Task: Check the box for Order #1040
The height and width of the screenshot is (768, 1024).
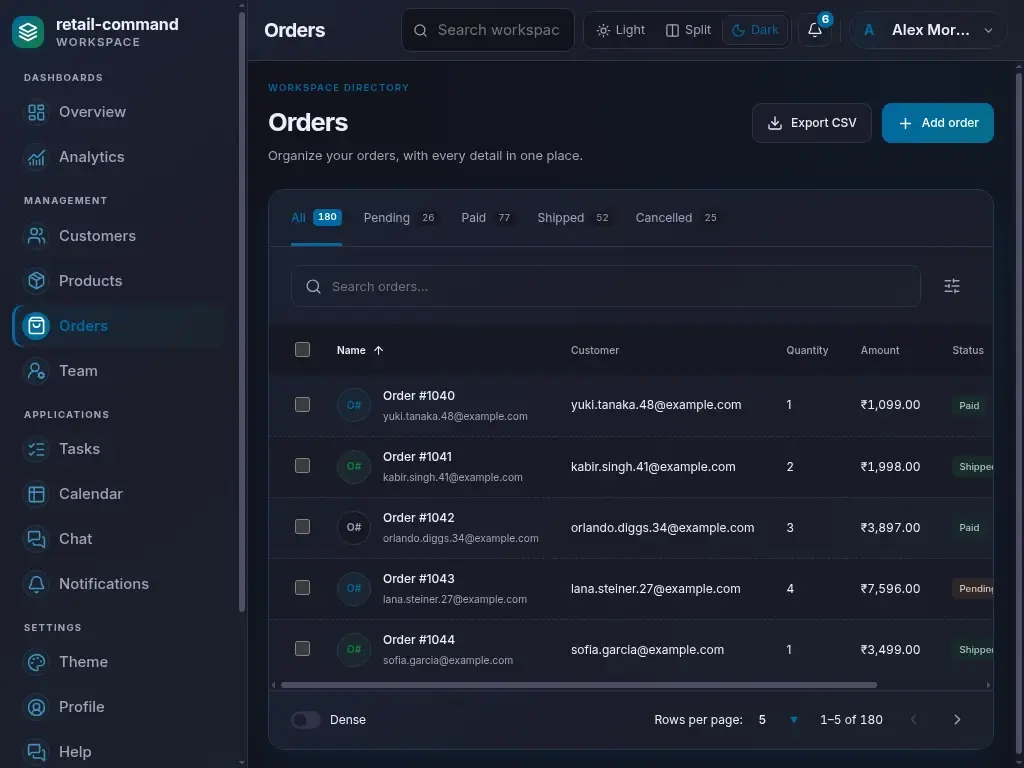Action: coord(302,405)
